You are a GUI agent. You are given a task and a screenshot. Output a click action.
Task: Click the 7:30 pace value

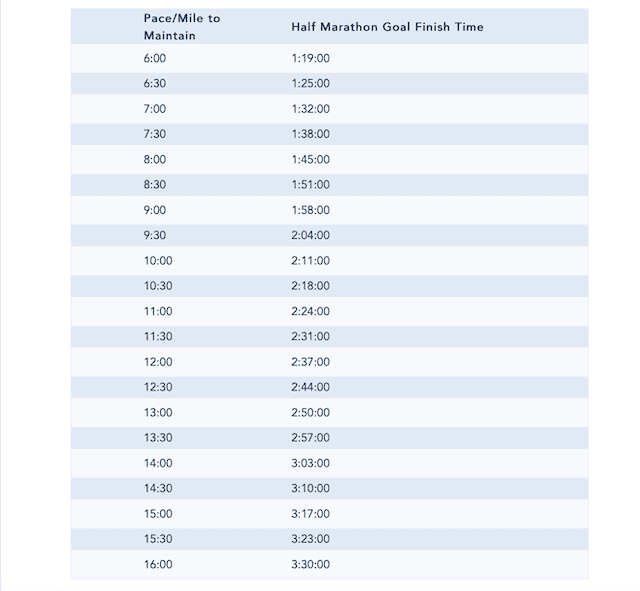click(155, 134)
